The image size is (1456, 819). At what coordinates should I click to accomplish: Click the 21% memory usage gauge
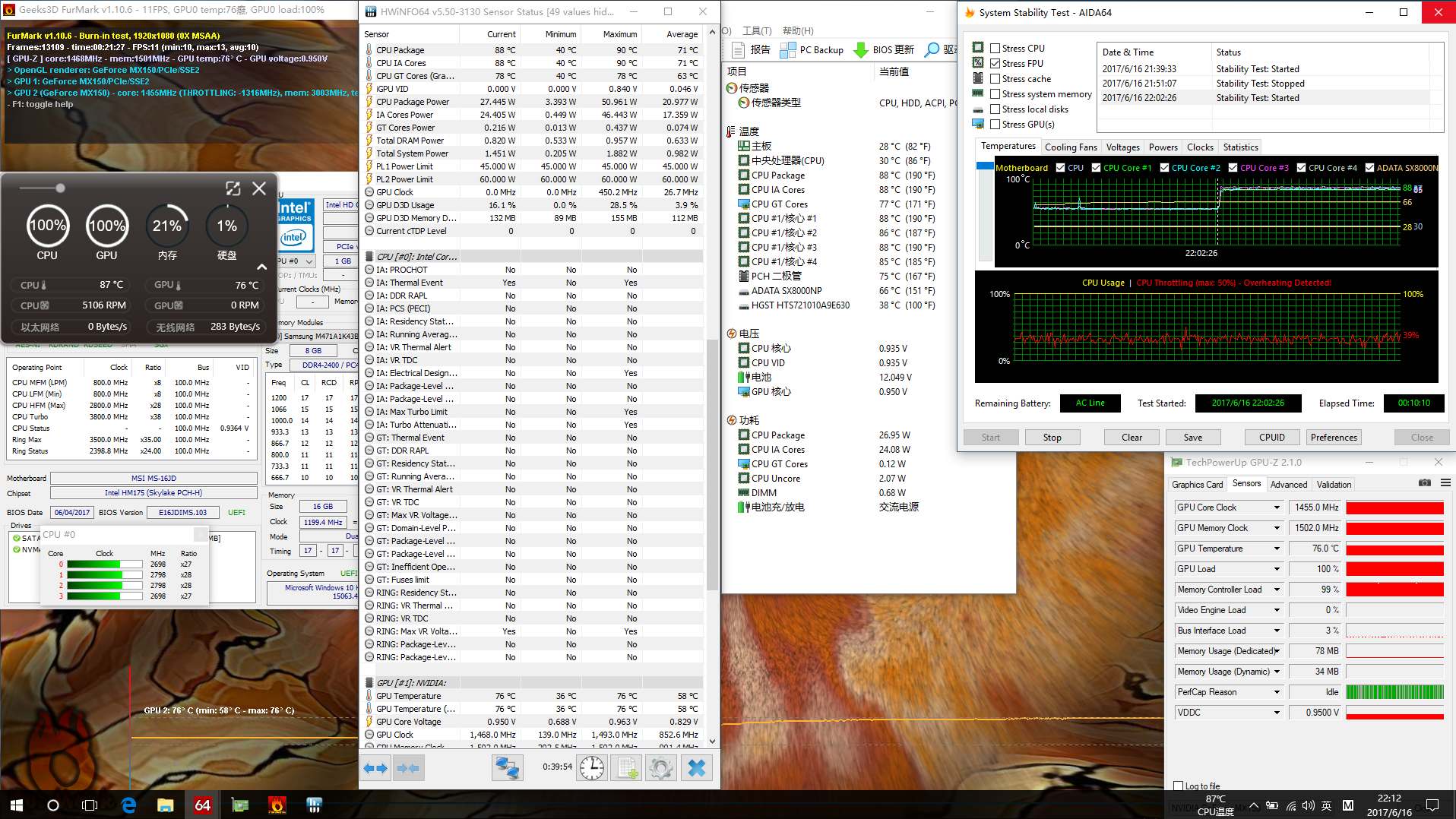[x=167, y=226]
